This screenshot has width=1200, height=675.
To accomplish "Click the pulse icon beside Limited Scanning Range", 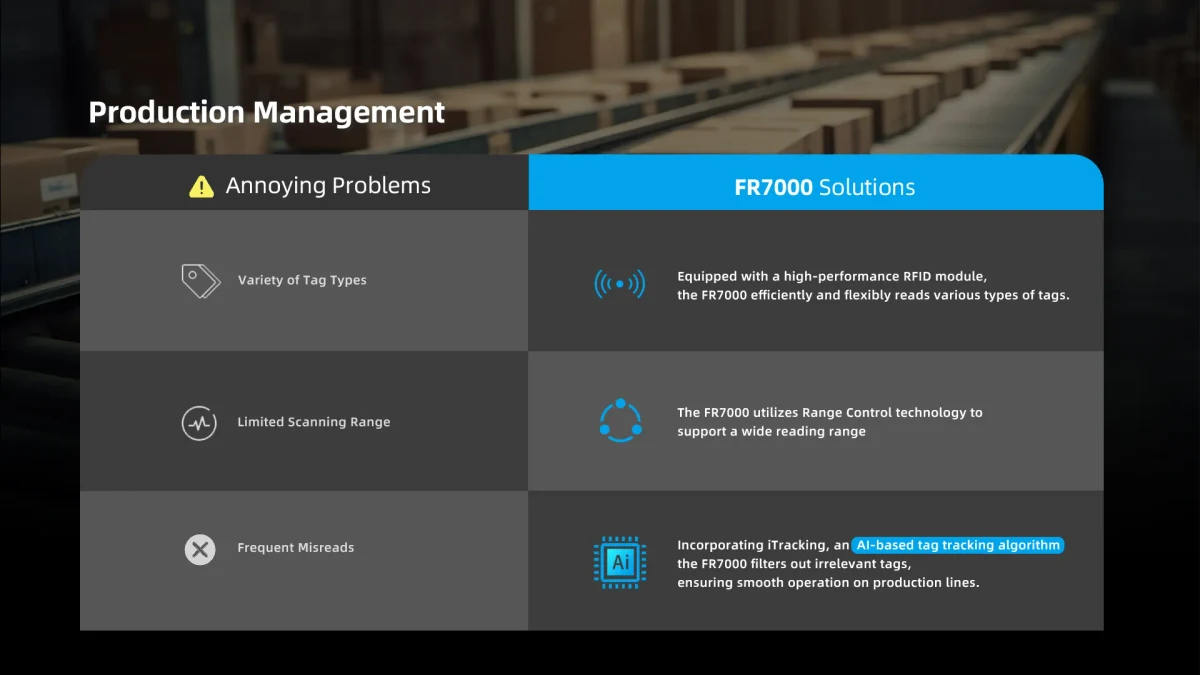I will coord(199,423).
